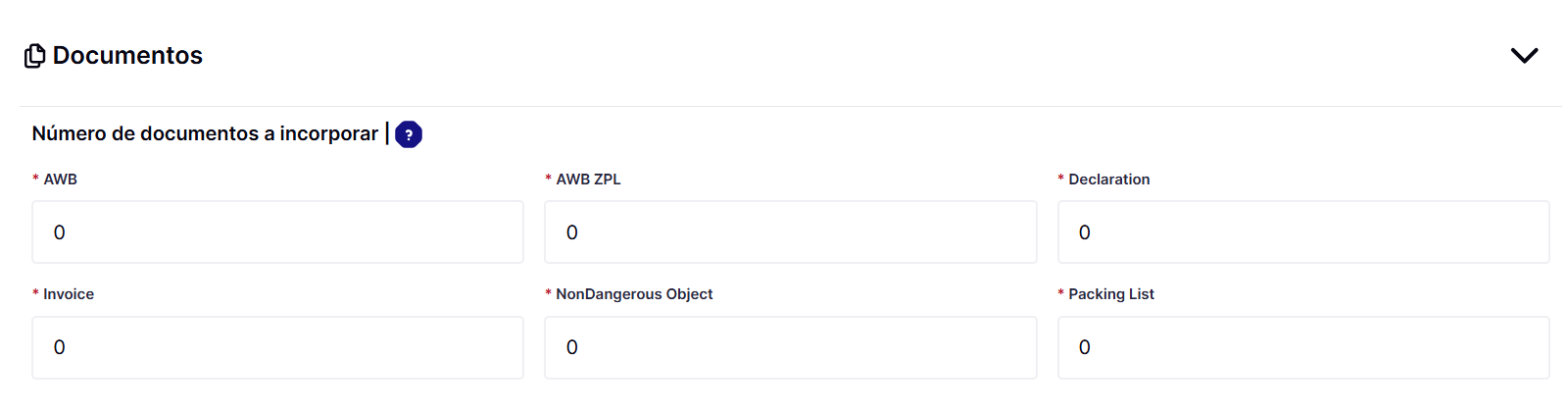Open the help question mark icon
This screenshot has height=411, width=1568.
pos(409,134)
